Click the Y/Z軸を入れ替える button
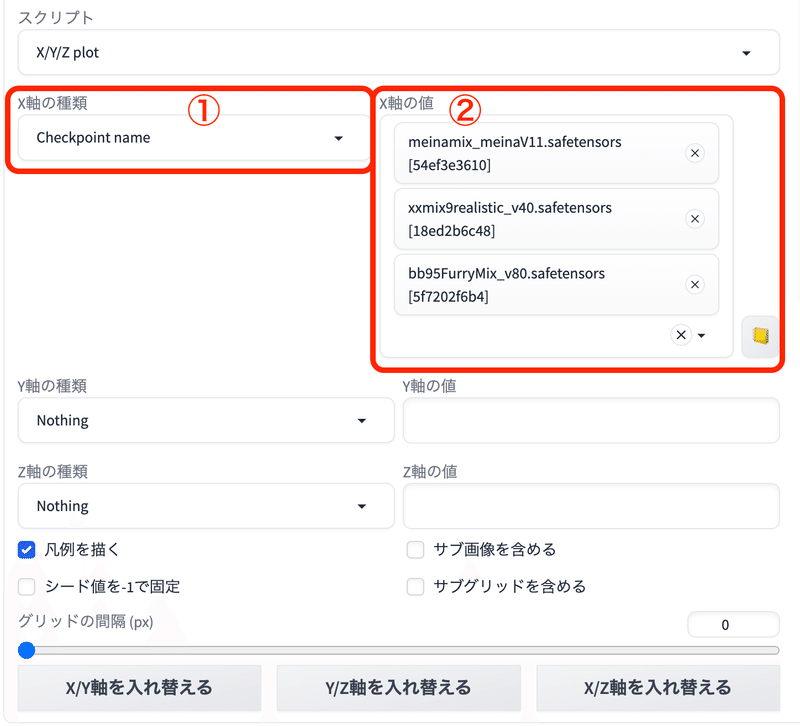Viewport: 800px width, 726px height. tap(398, 688)
